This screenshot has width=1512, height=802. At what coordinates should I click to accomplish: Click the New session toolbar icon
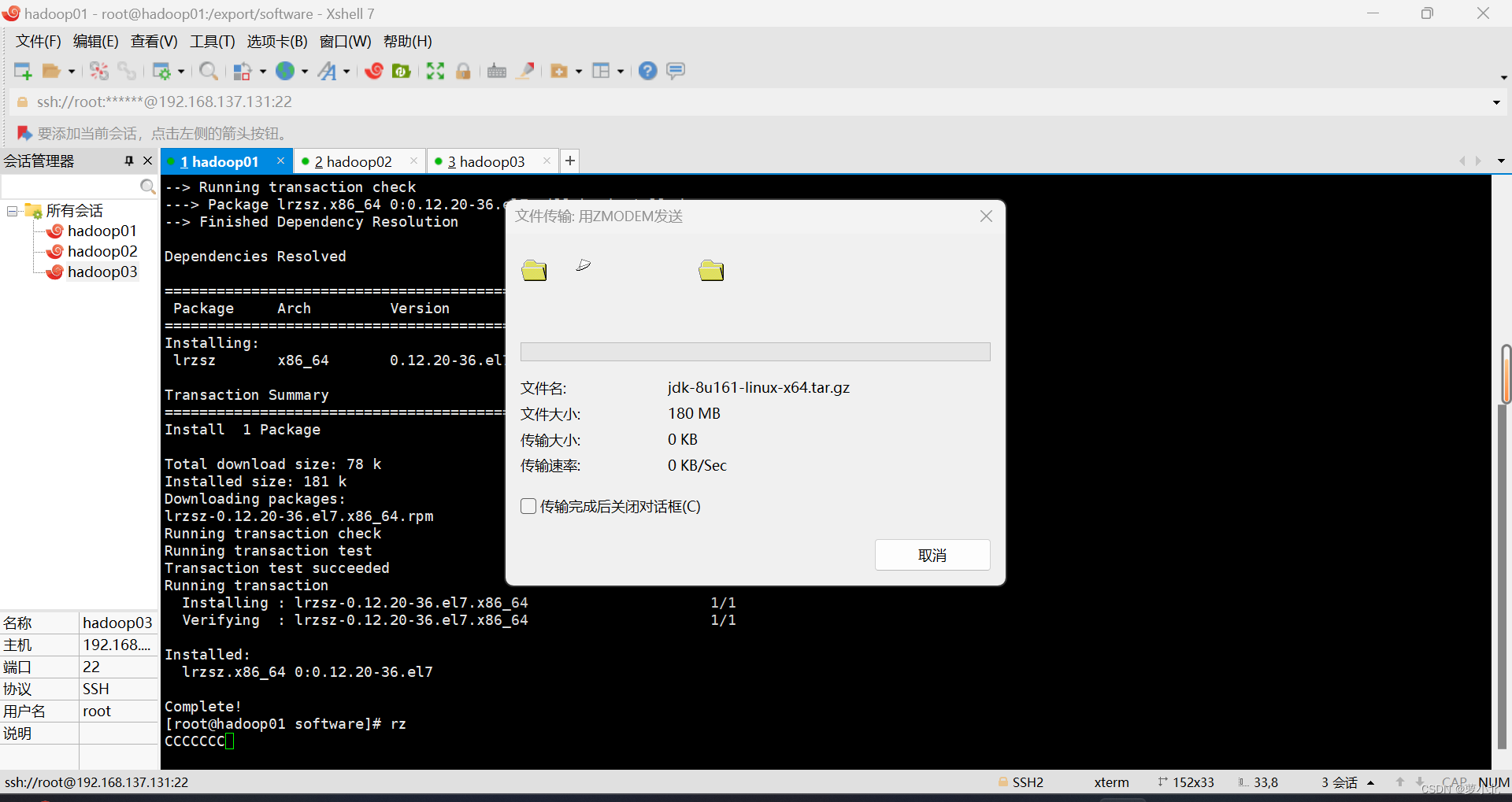click(x=23, y=71)
